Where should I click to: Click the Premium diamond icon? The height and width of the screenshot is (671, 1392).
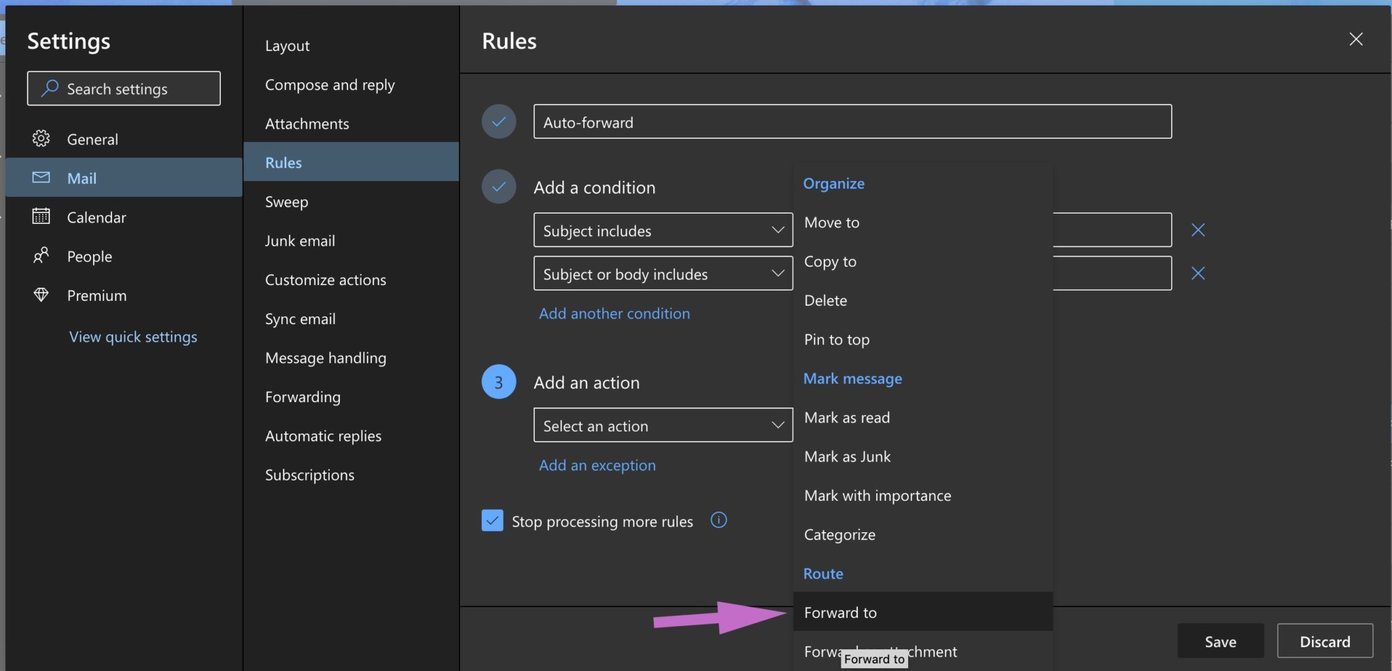(41, 295)
